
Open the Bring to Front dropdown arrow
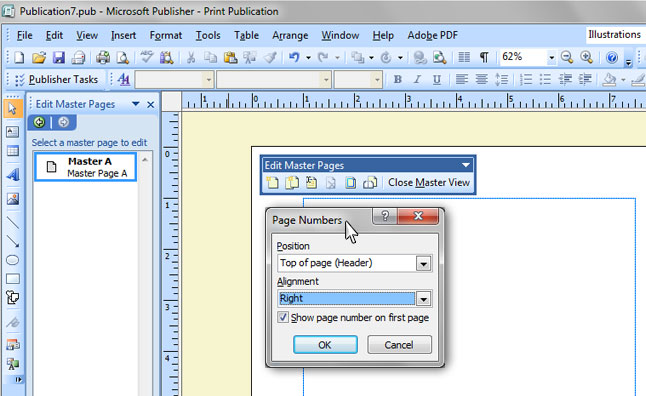click(371, 58)
